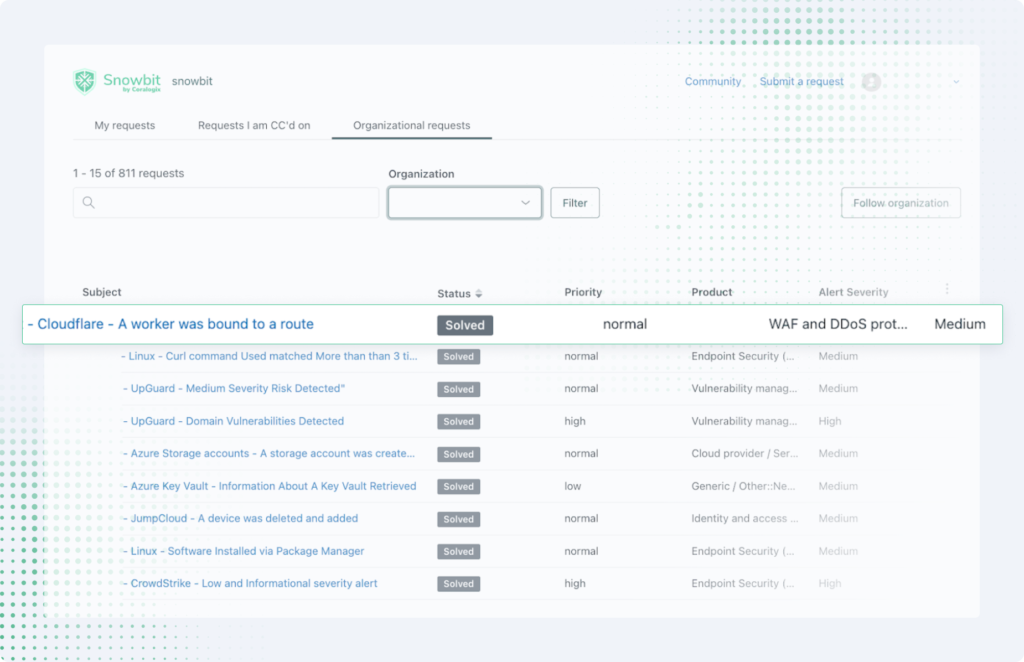The width and height of the screenshot is (1024, 662).
Task: Open JumpCloud device deleted and added request
Action: pyautogui.click(x=241, y=518)
